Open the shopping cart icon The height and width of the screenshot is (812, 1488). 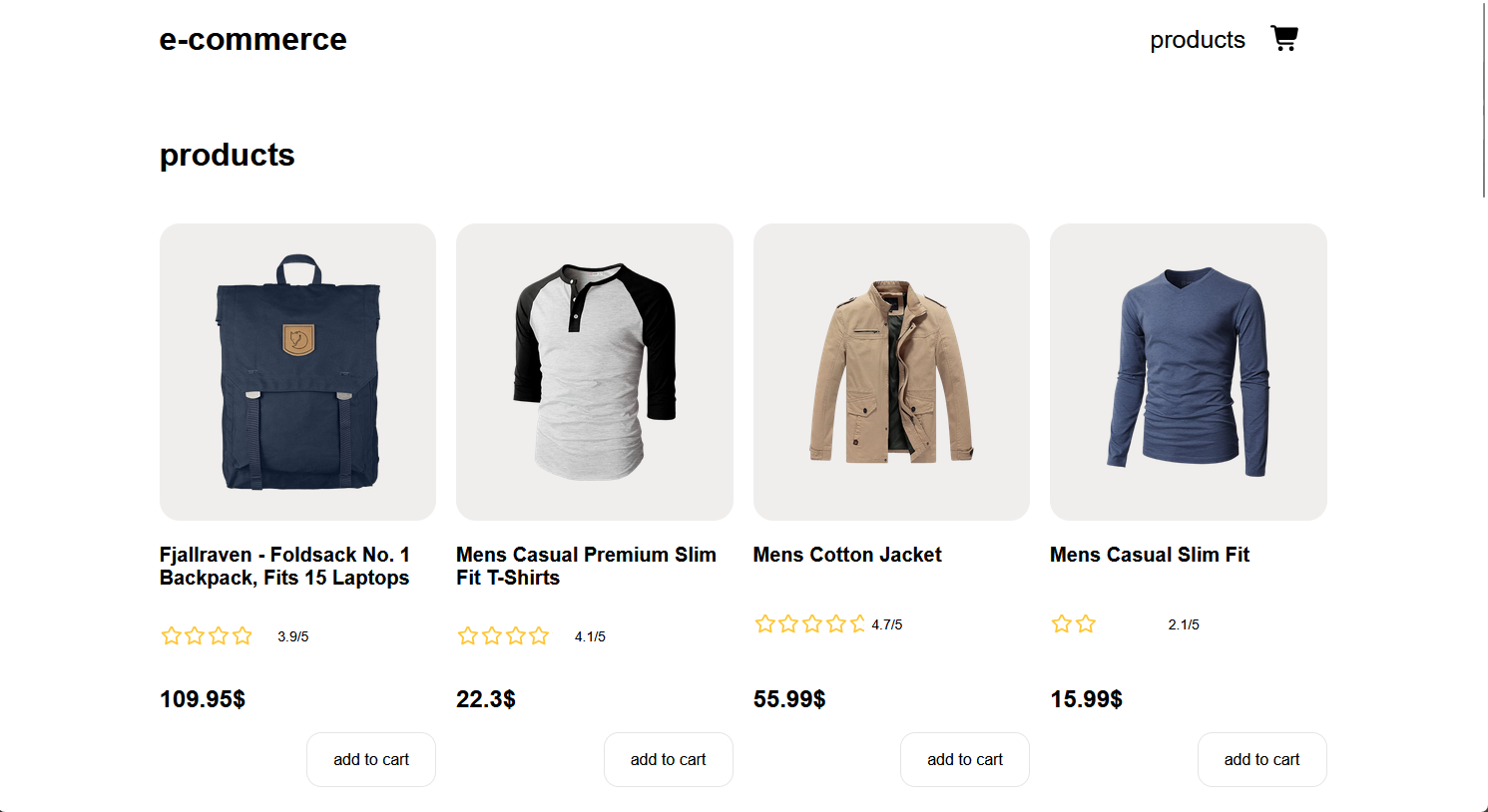1283,39
